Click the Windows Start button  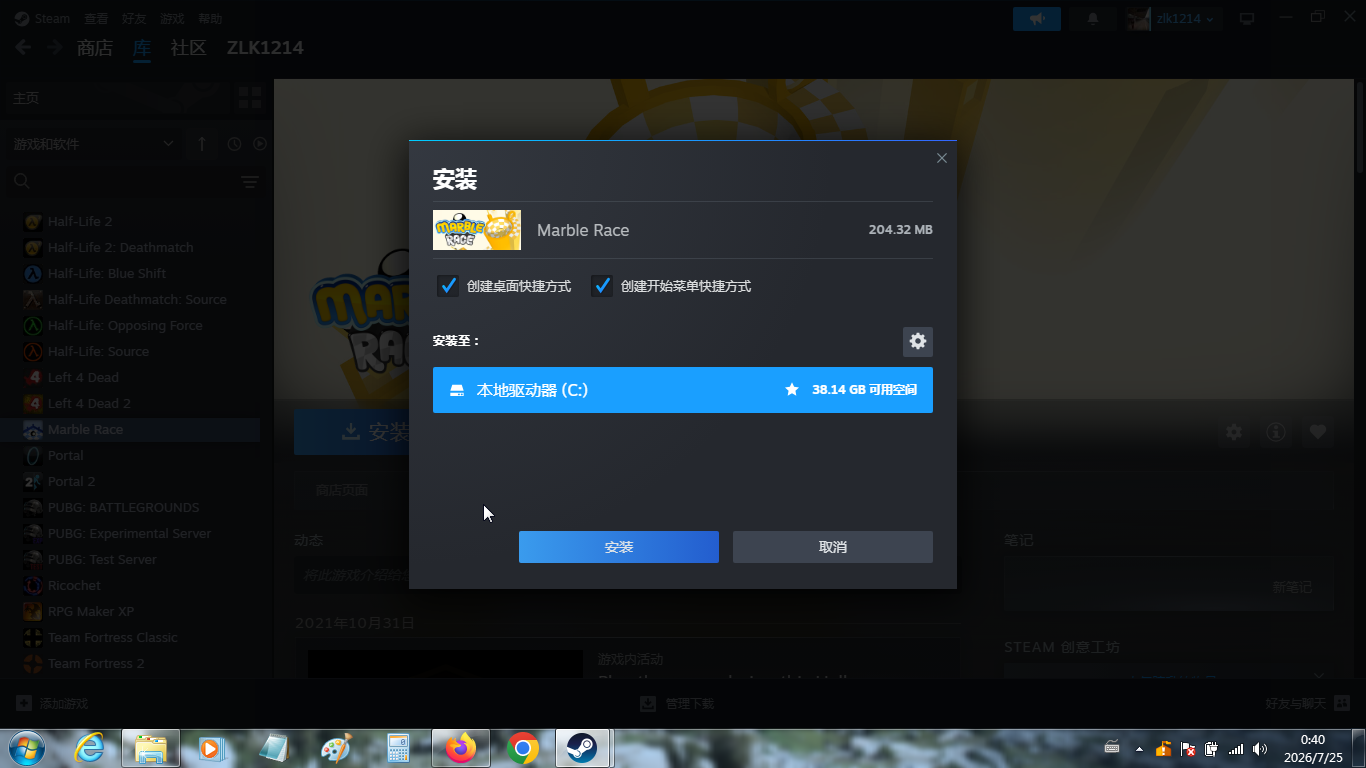(25, 747)
